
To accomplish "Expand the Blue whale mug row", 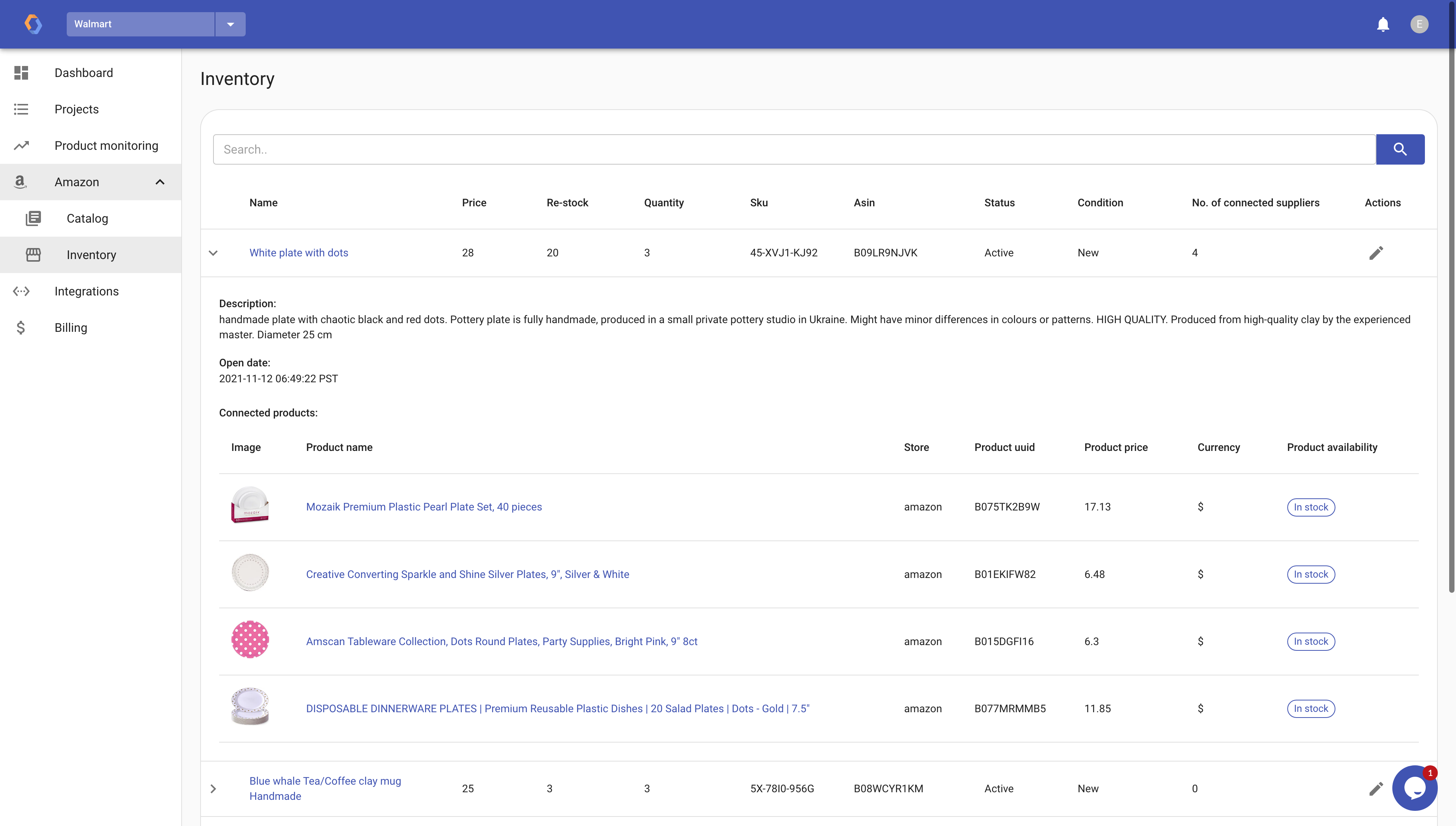I will [213, 788].
